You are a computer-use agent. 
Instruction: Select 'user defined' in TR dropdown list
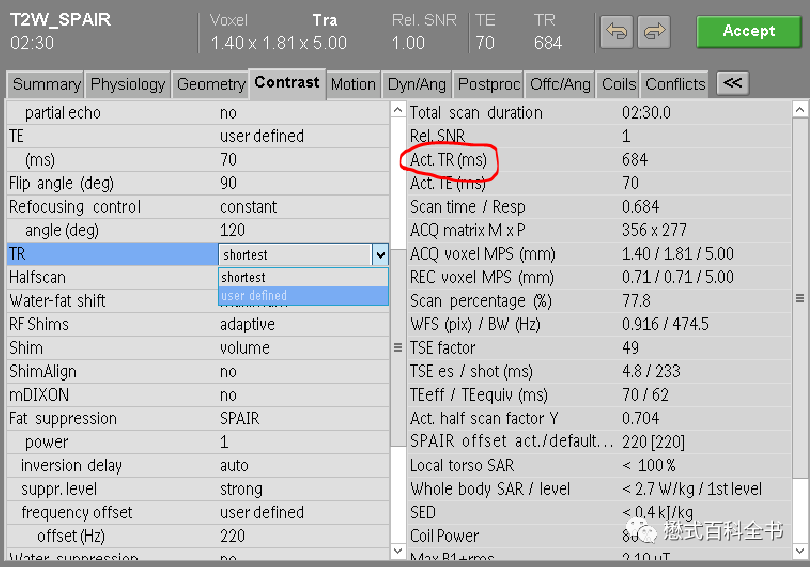point(302,296)
